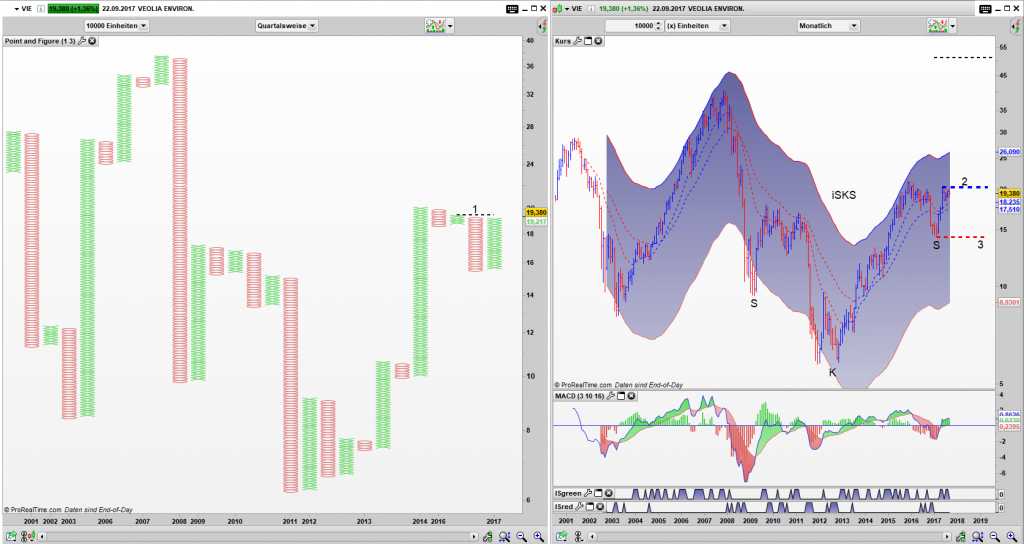Viewport: 1024px width, 544px height.
Task: Maximize the ISgreen indicator panel
Action: point(598,494)
